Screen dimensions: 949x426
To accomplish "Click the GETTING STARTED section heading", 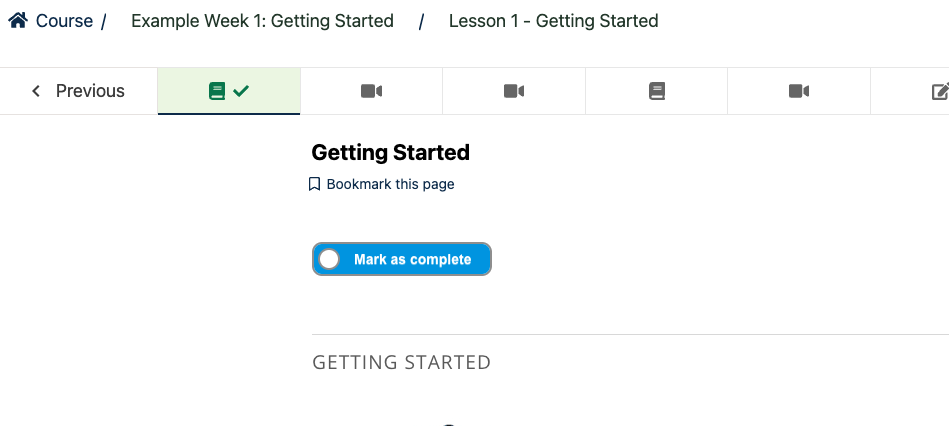I will (x=401, y=362).
